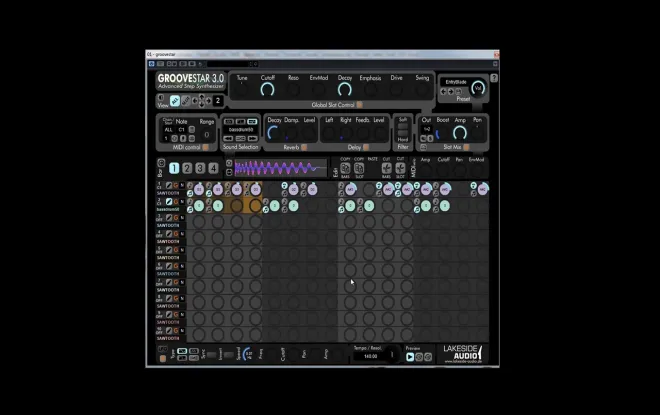This screenshot has height=415, width=660.
Task: Click the Reverb Decay knob
Action: (x=274, y=133)
